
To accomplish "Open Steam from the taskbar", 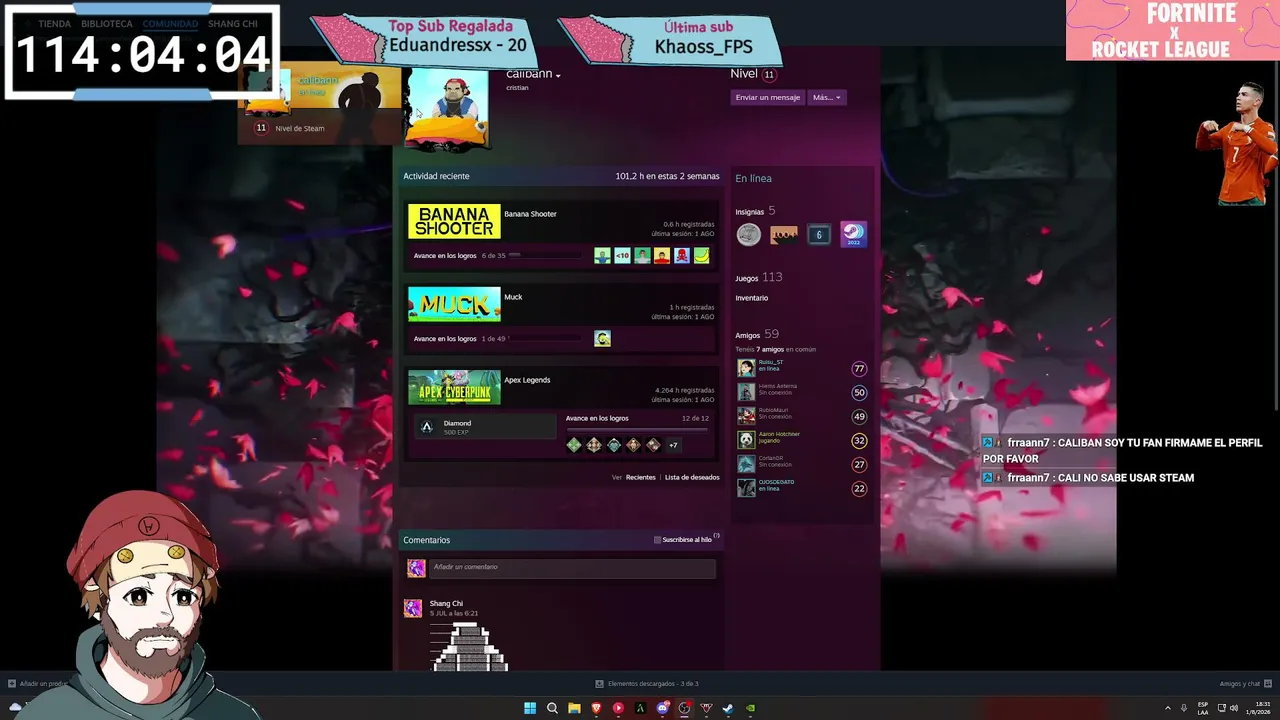I will [x=728, y=708].
